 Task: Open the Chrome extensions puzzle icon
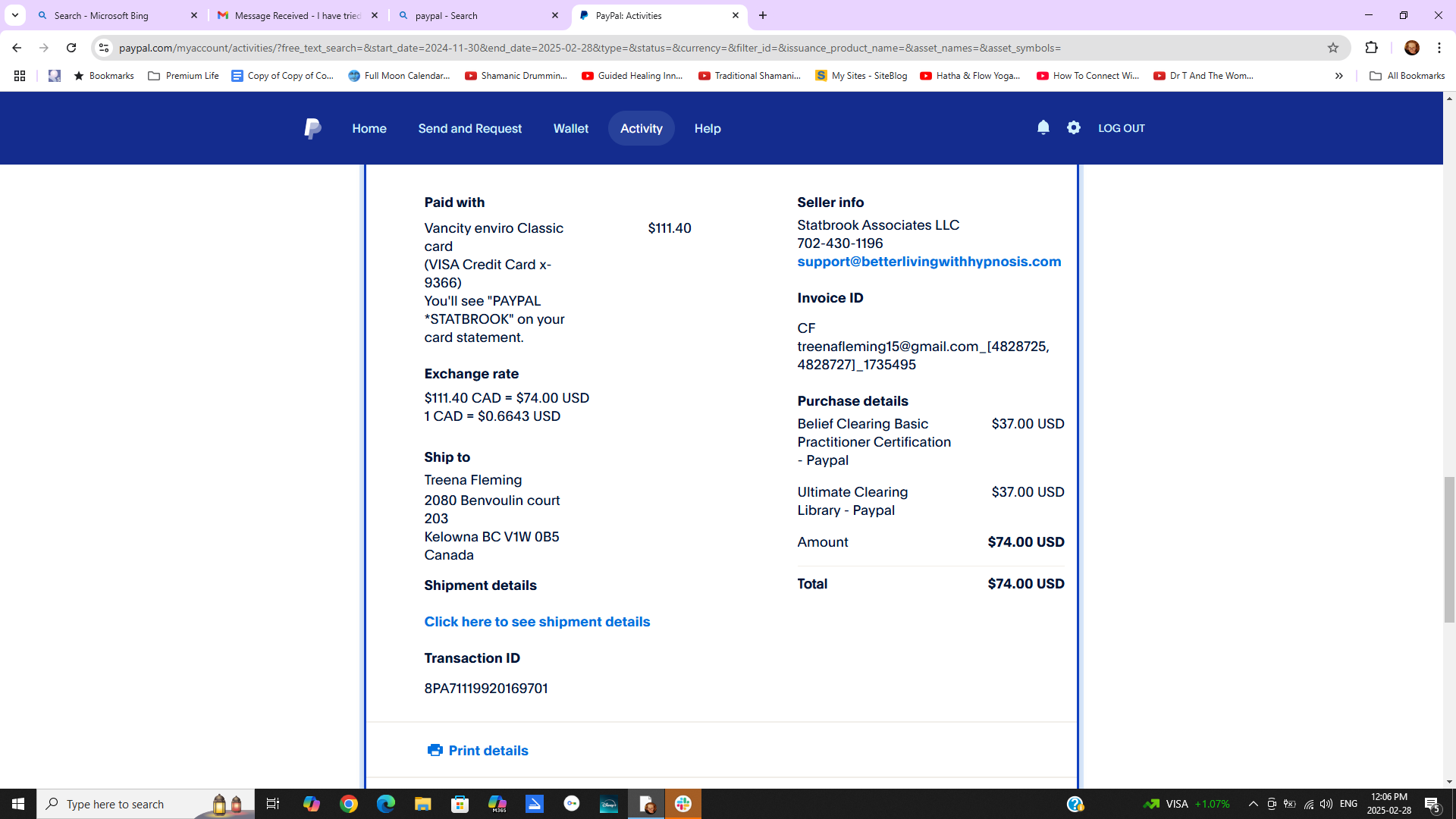click(x=1371, y=48)
